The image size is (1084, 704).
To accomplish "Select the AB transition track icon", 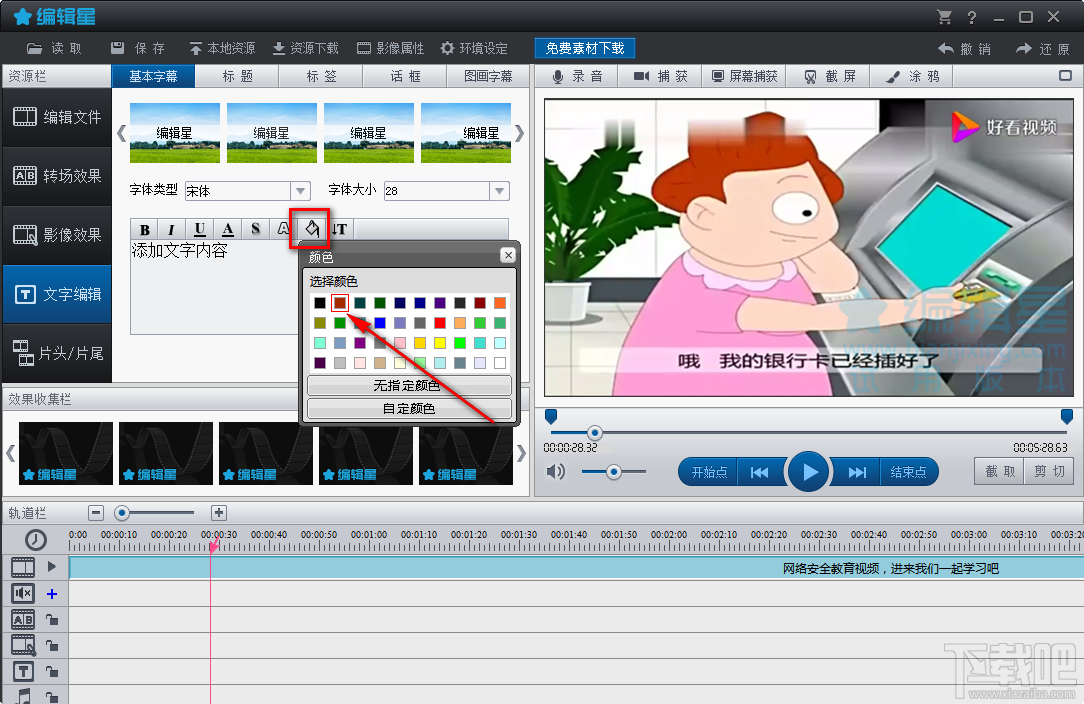I will click(x=23, y=620).
